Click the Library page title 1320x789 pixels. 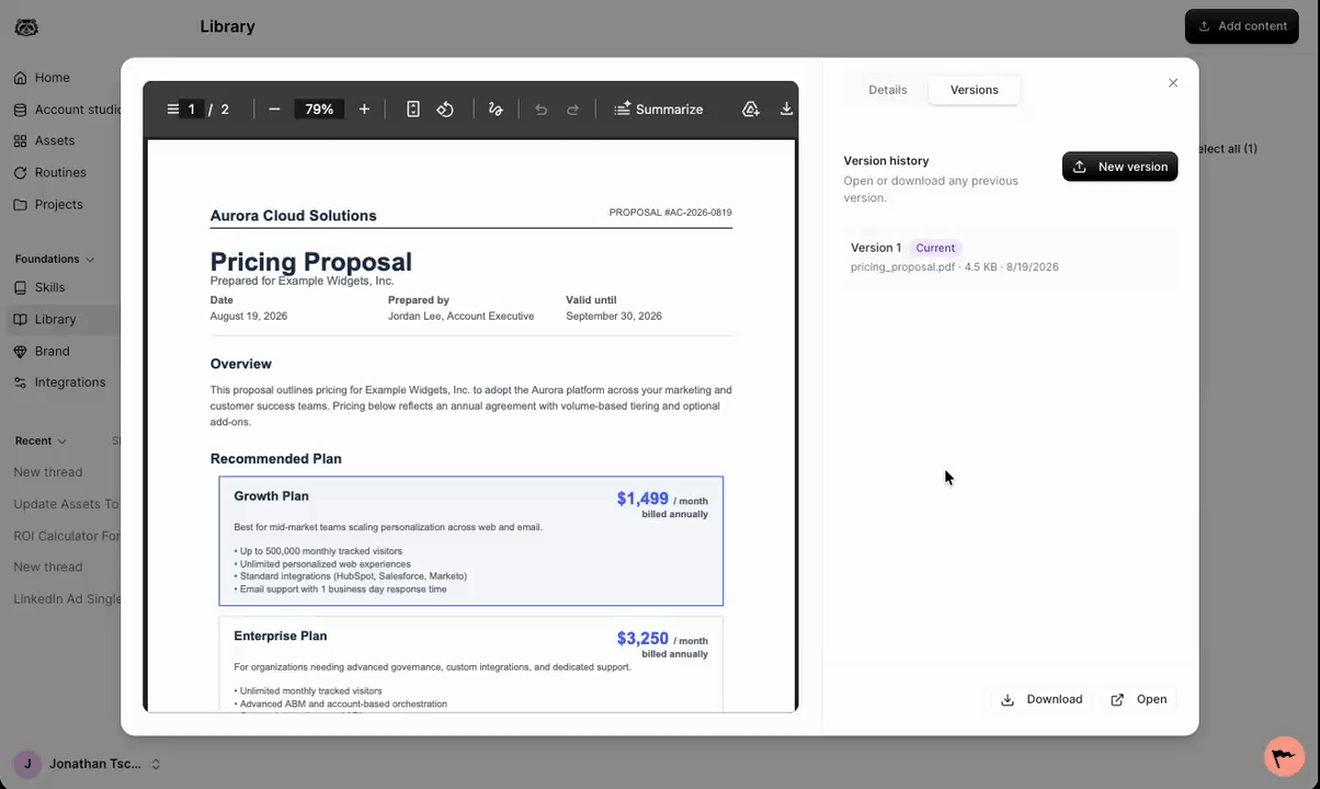pos(227,26)
